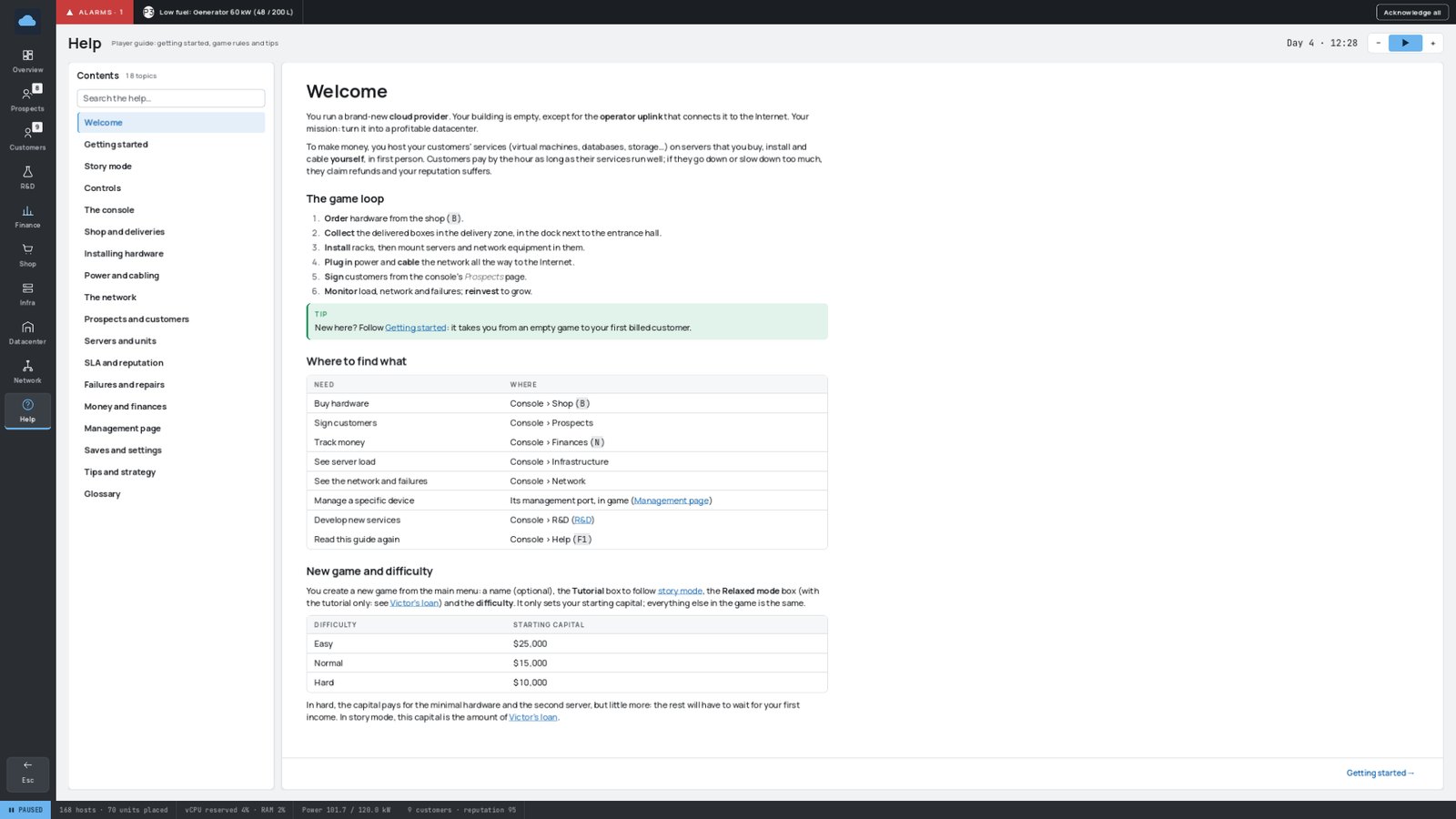
Task: Open the Overview sidebar icon
Action: (27, 61)
